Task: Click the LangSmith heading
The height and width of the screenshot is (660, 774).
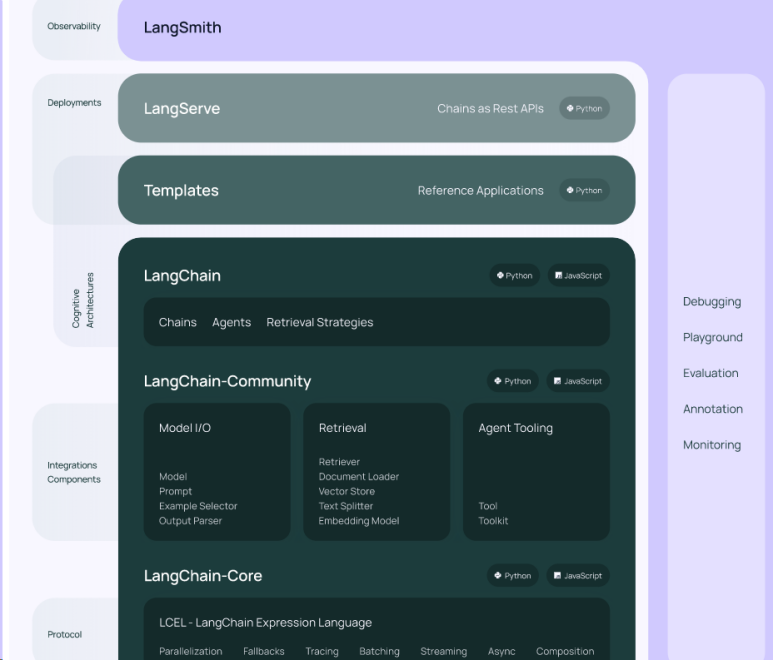Action: pos(182,28)
